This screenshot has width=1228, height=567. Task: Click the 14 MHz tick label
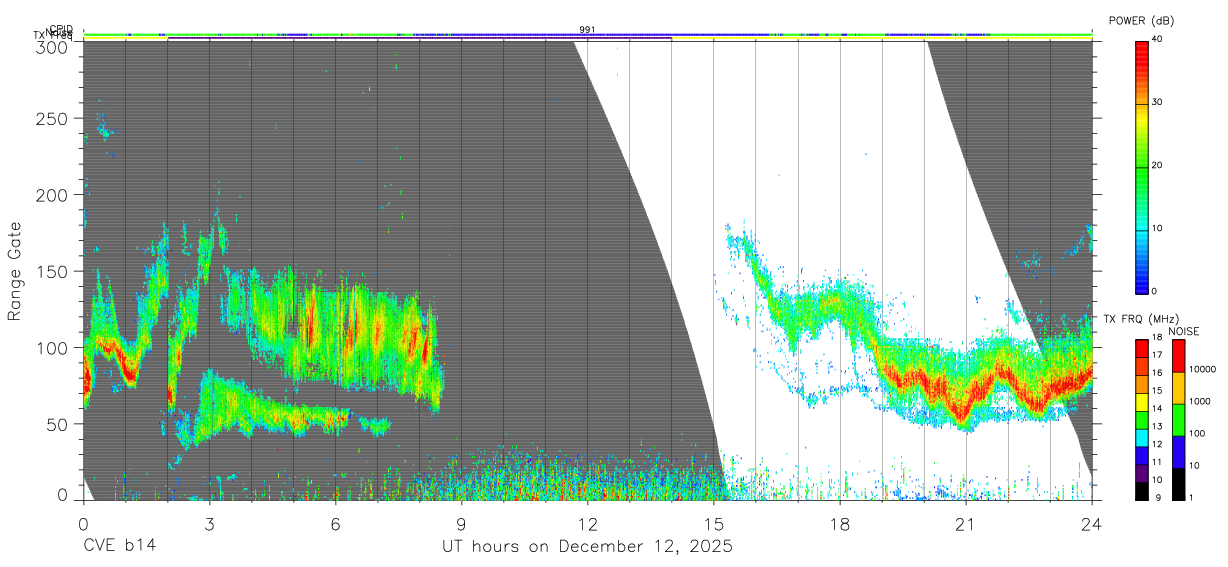pos(1158,411)
